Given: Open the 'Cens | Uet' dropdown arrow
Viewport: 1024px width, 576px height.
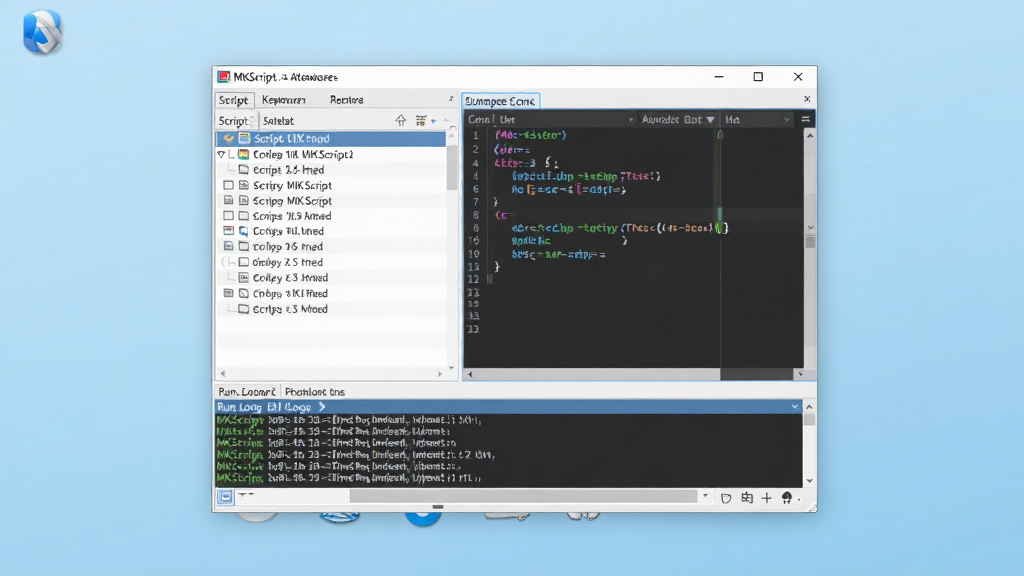Looking at the screenshot, I should 630,120.
